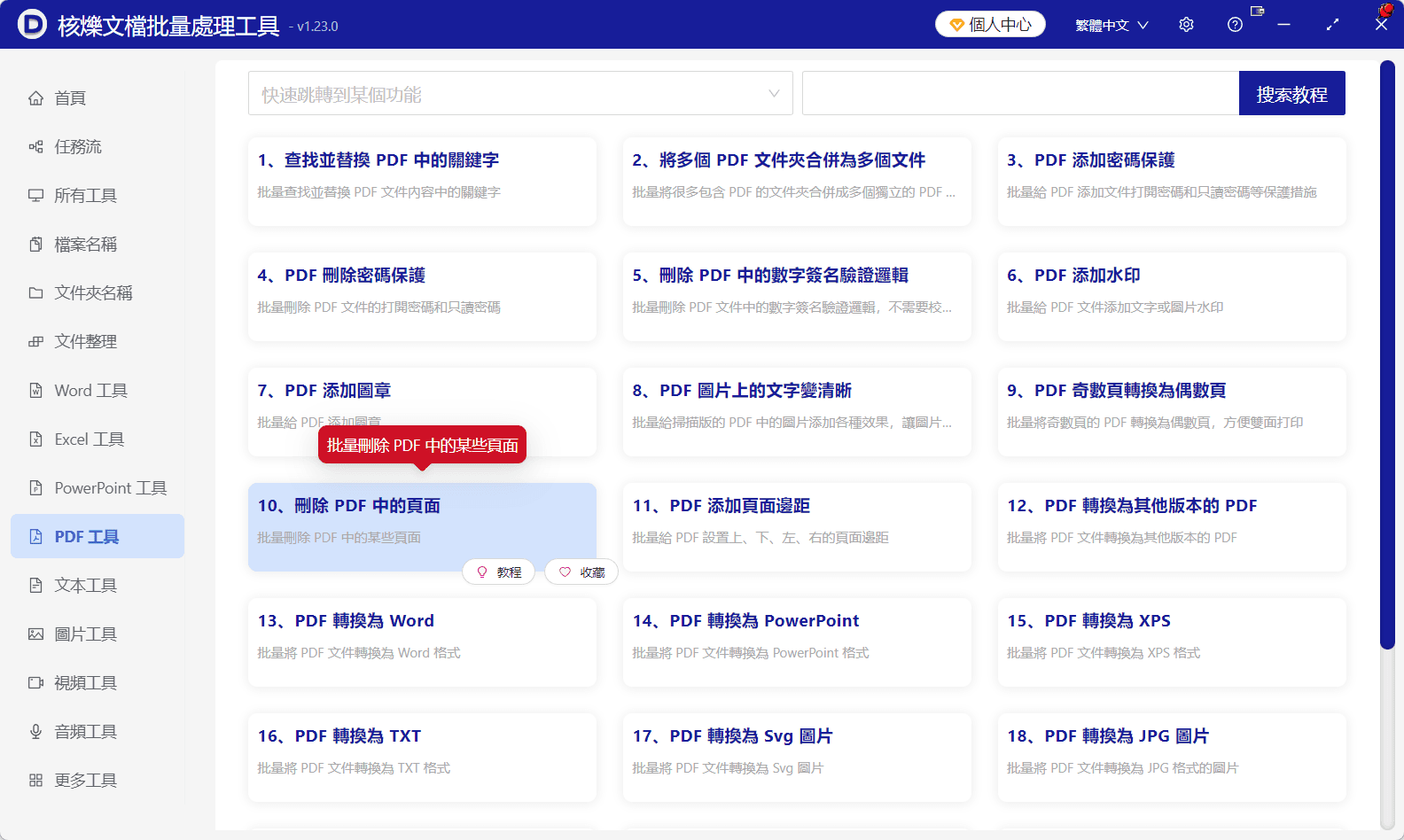Open settings via the gear icon

pos(1186,25)
